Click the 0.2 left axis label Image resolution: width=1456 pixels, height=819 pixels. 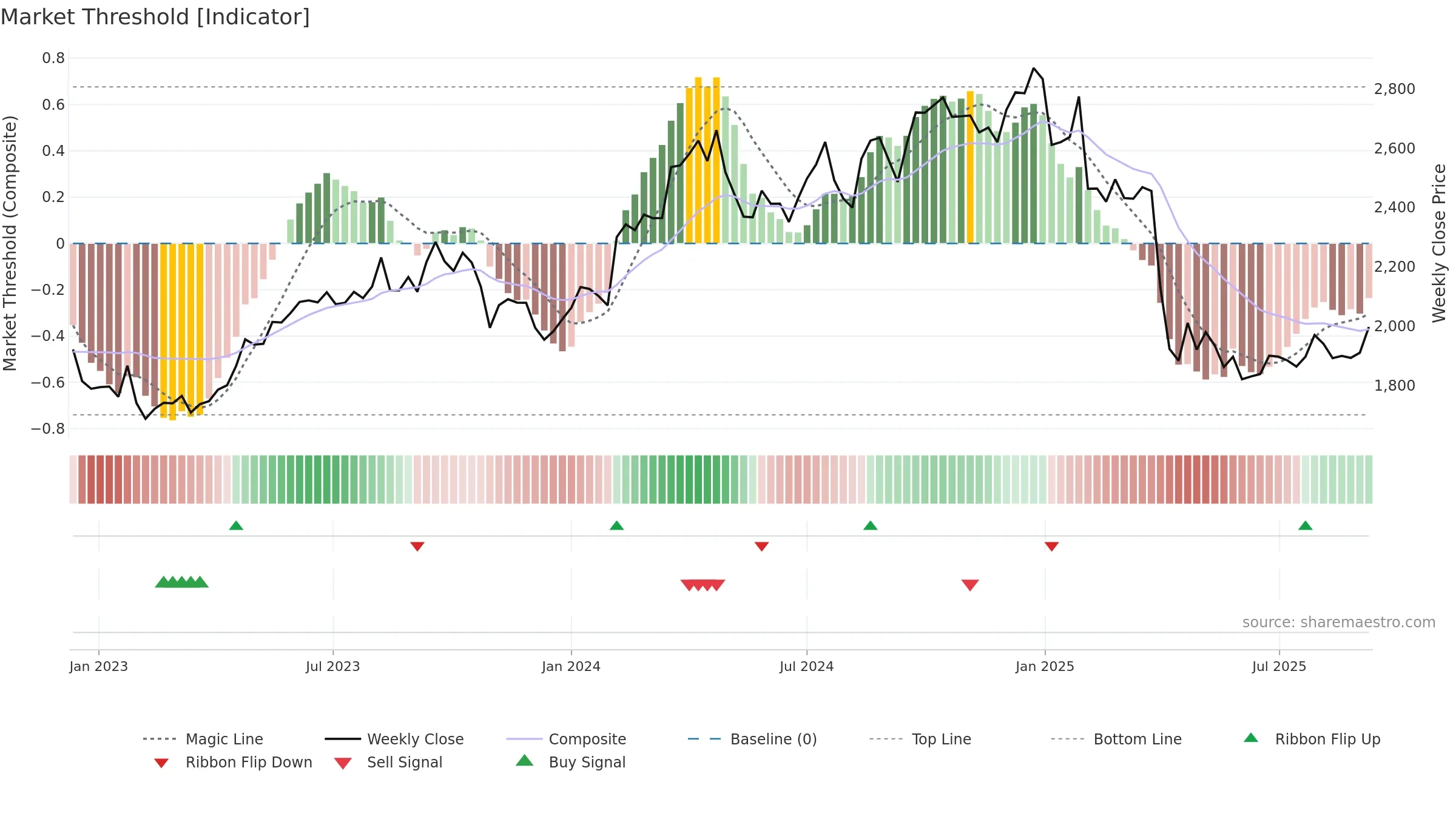tap(53, 197)
